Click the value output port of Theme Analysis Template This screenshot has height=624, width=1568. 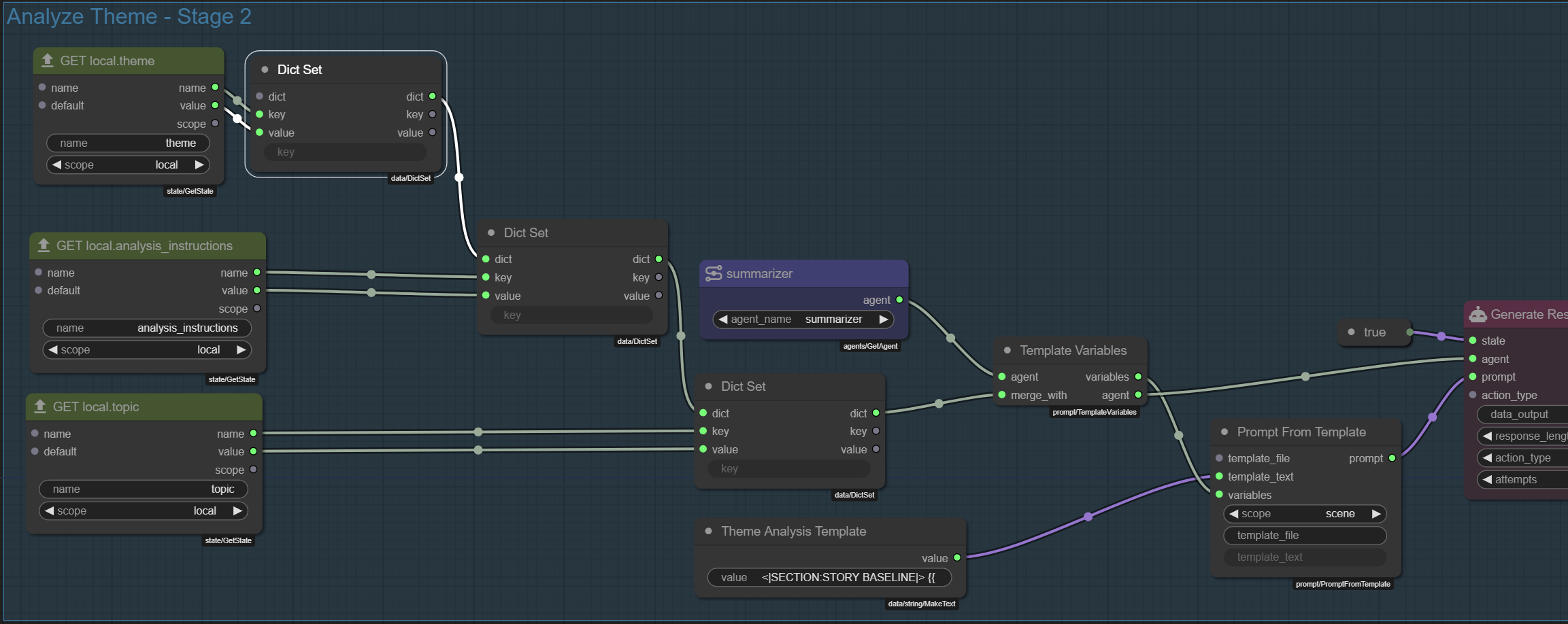957,557
